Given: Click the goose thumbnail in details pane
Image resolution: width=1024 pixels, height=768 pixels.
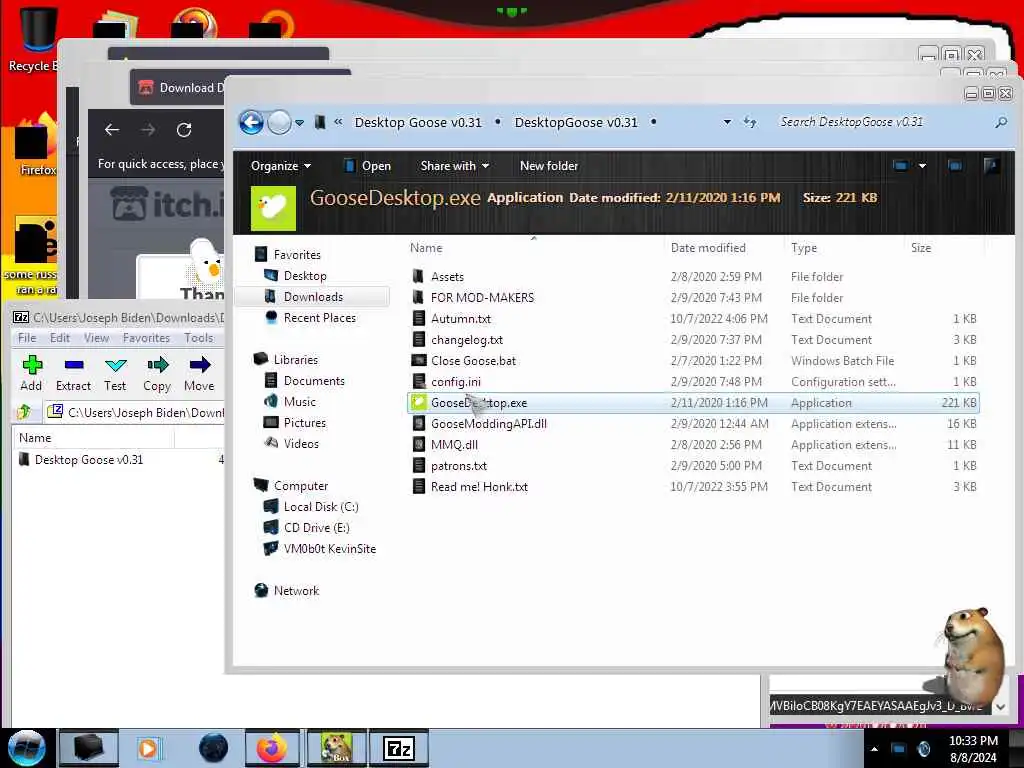Looking at the screenshot, I should [273, 208].
